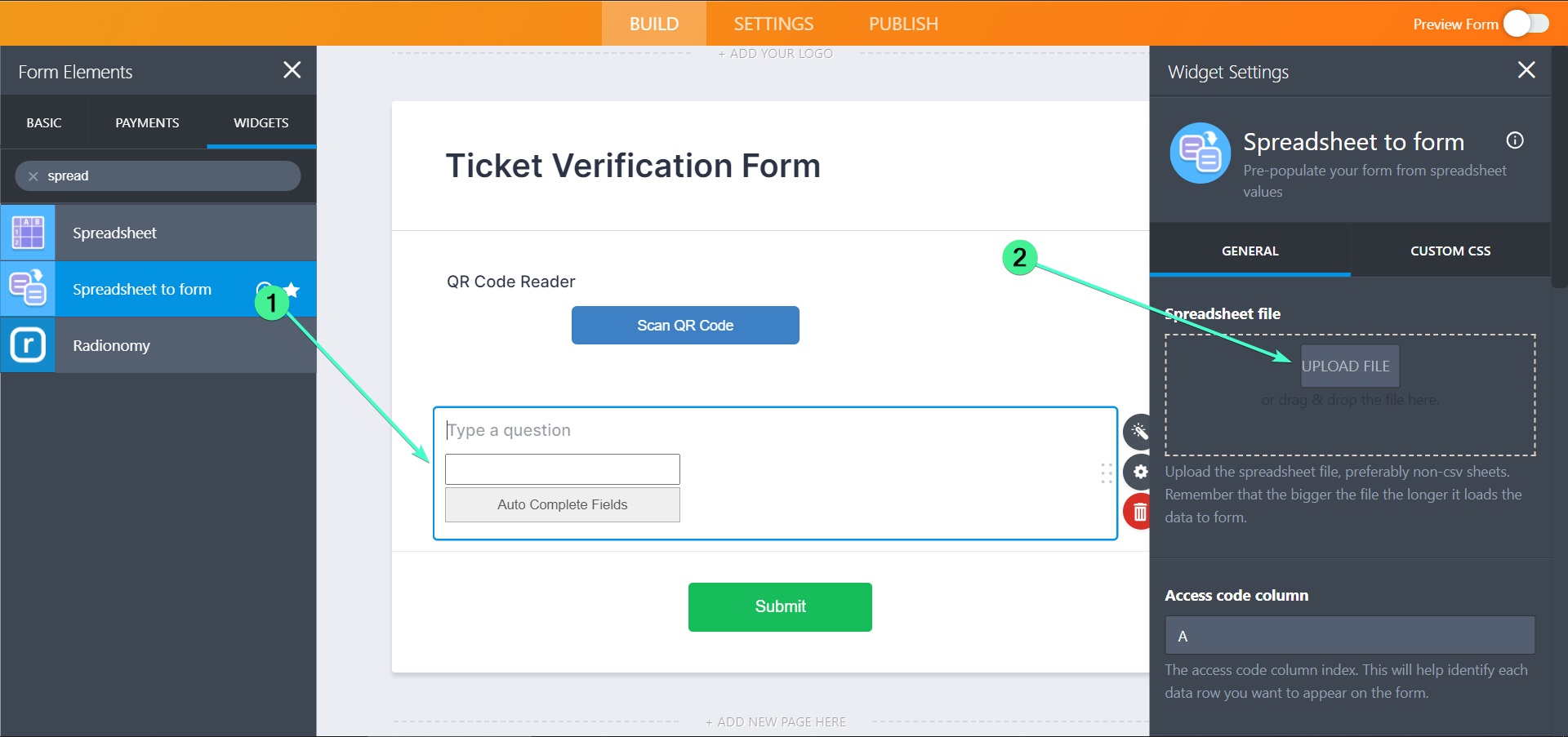Open the CUSTOM CSS tab
Image resolution: width=1568 pixels, height=737 pixels.
tap(1450, 251)
